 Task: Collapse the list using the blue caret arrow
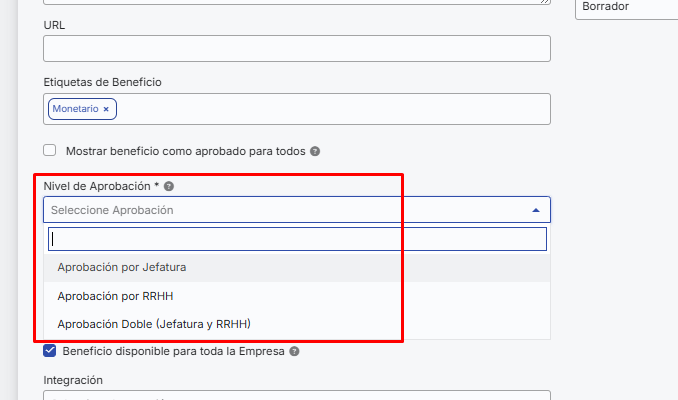(536, 210)
